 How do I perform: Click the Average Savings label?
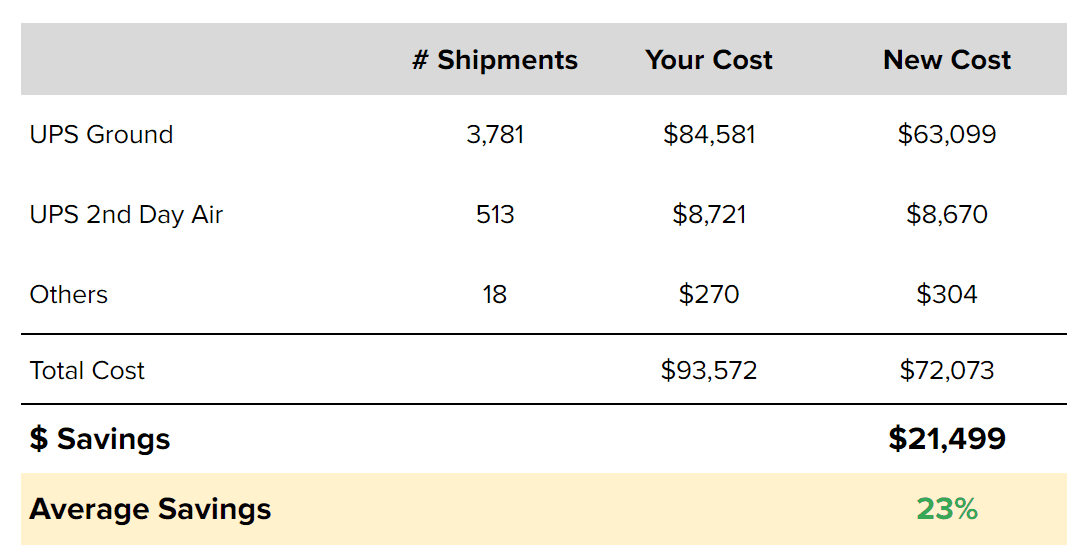(x=150, y=509)
